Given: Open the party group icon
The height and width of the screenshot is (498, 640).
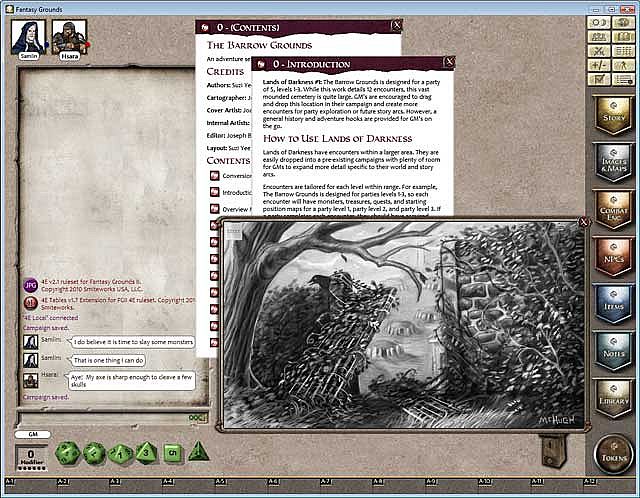Looking at the screenshot, I should coord(599,37).
